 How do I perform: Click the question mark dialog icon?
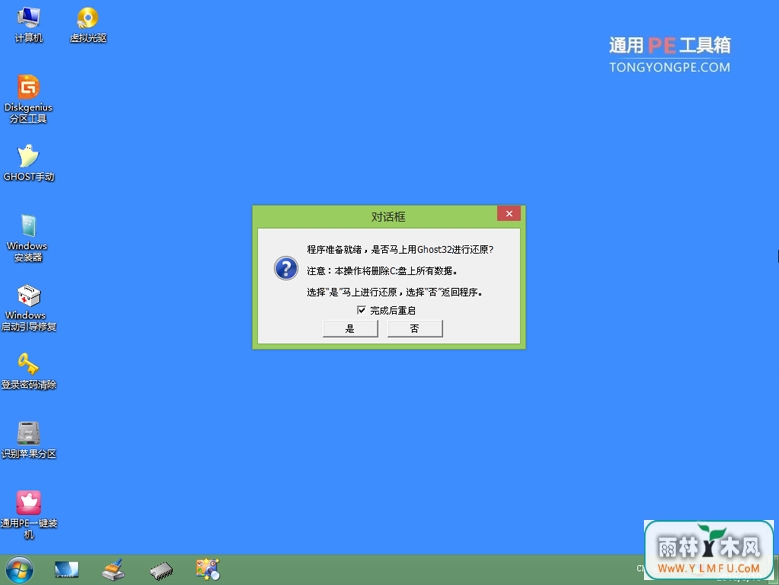286,268
